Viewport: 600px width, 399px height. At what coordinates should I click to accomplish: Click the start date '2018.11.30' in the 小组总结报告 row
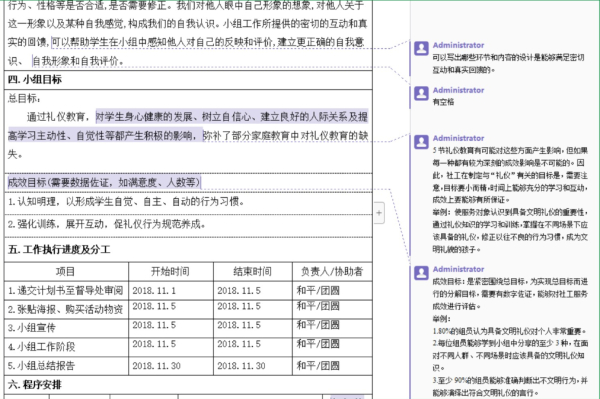pos(157,366)
